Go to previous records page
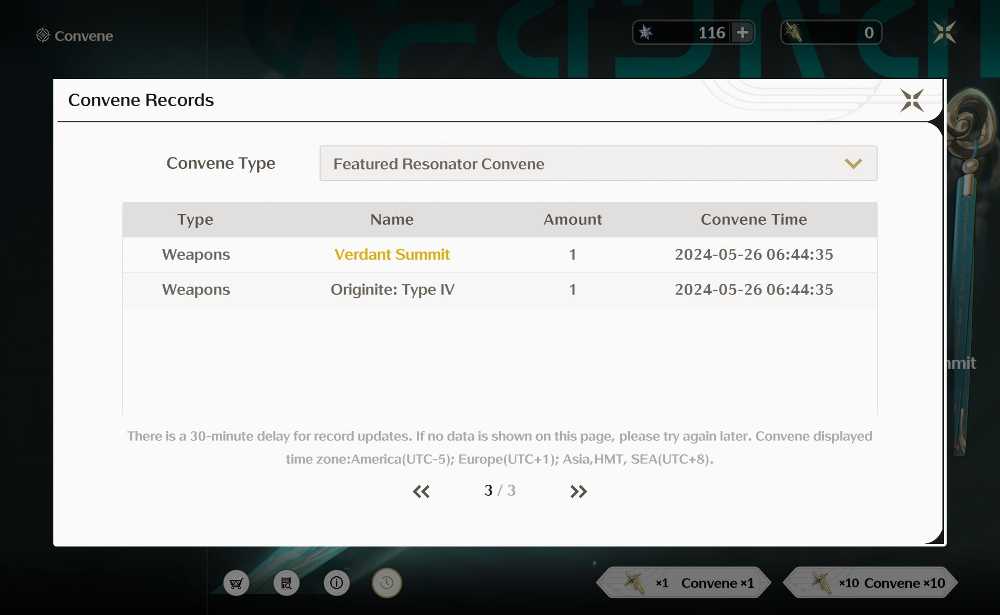 [x=421, y=491]
